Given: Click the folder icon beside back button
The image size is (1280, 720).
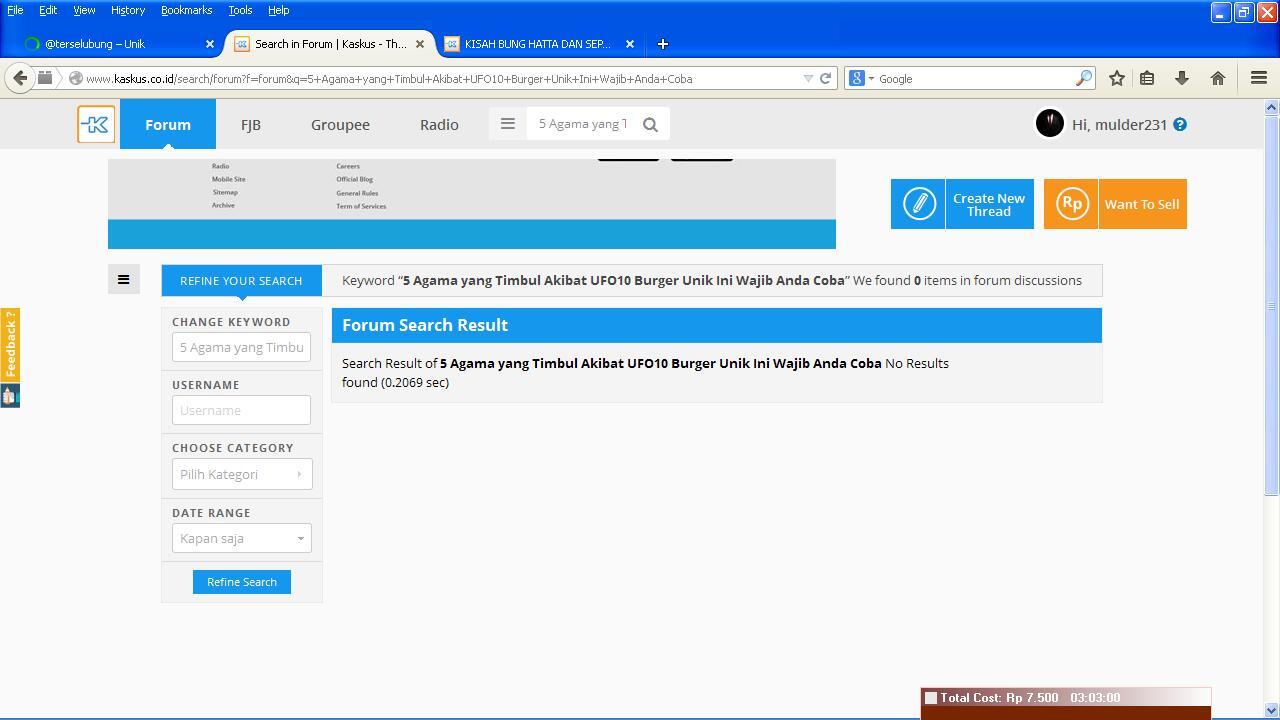Looking at the screenshot, I should click(45, 78).
